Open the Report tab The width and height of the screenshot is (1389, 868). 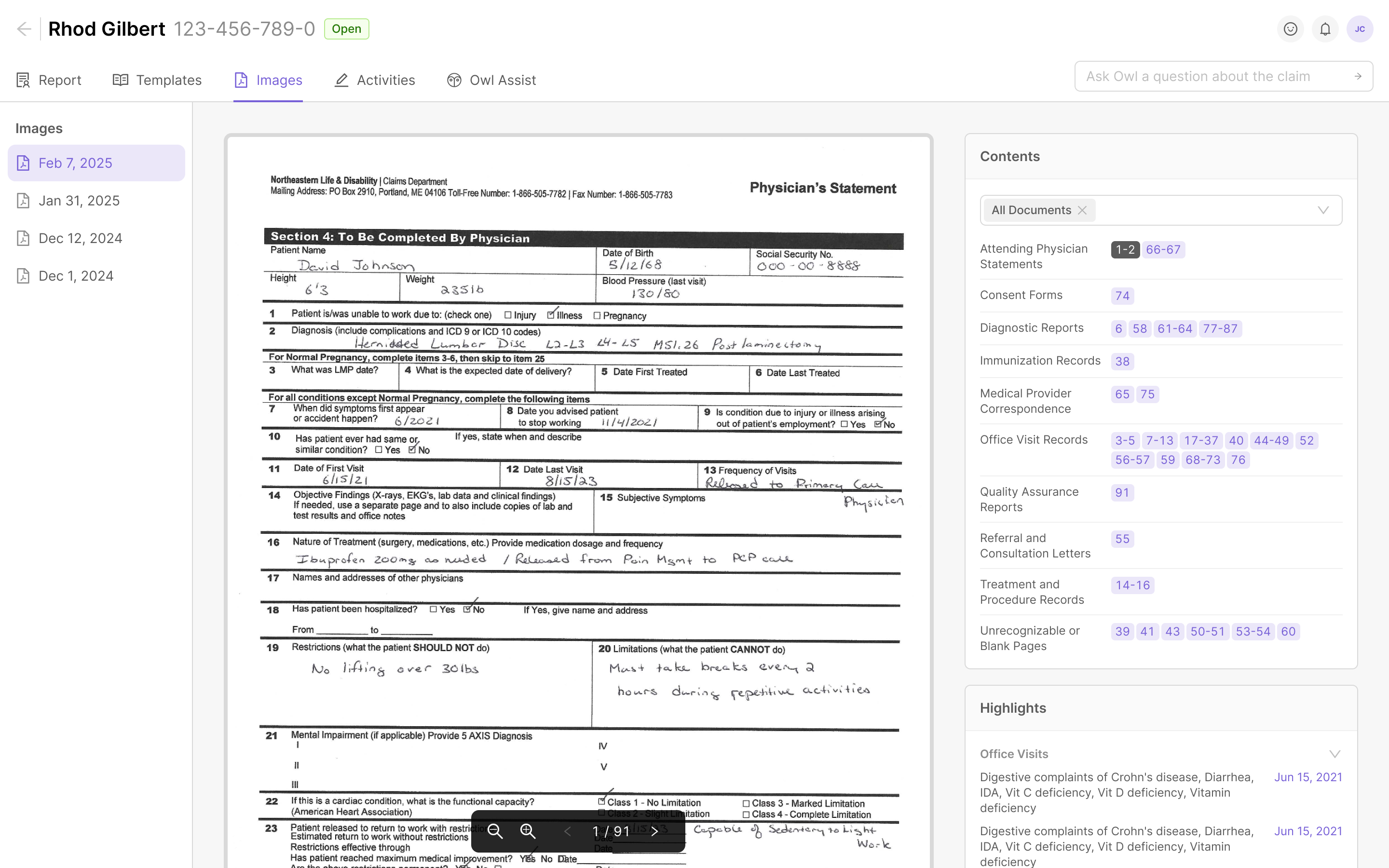pyautogui.click(x=49, y=81)
